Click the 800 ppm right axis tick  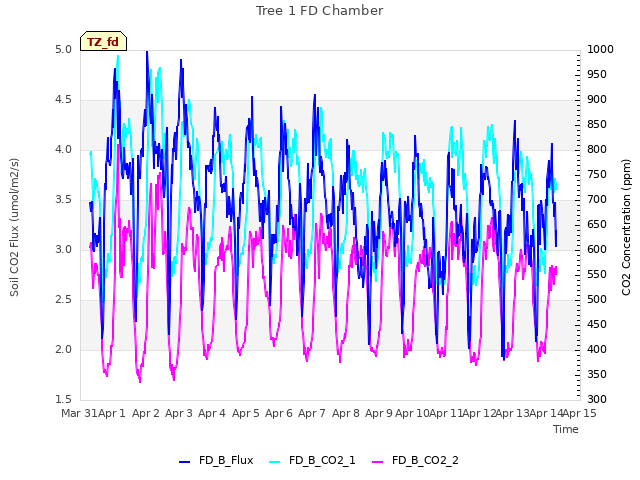[597, 150]
